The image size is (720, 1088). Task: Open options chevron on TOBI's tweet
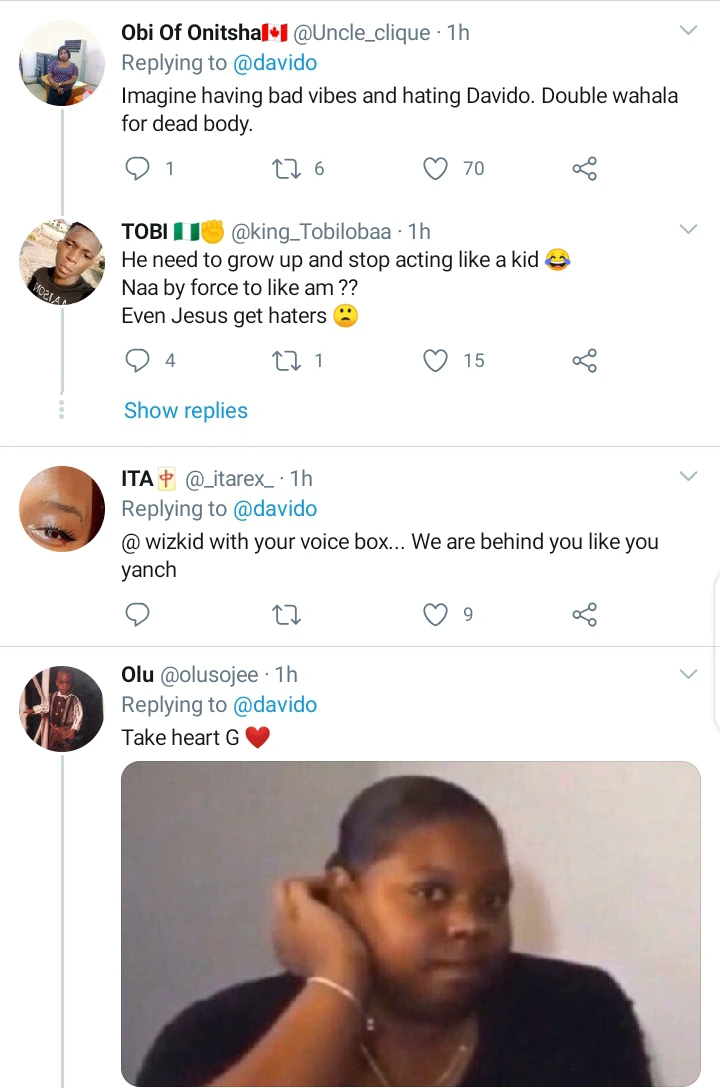688,230
